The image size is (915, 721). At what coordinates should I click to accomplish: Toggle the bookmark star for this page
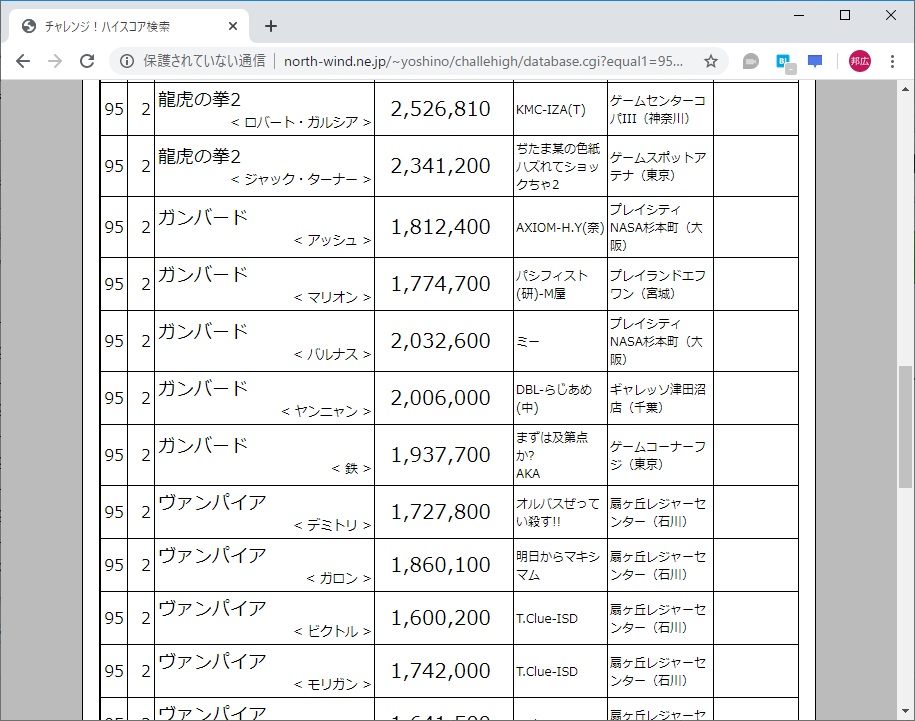click(x=710, y=60)
